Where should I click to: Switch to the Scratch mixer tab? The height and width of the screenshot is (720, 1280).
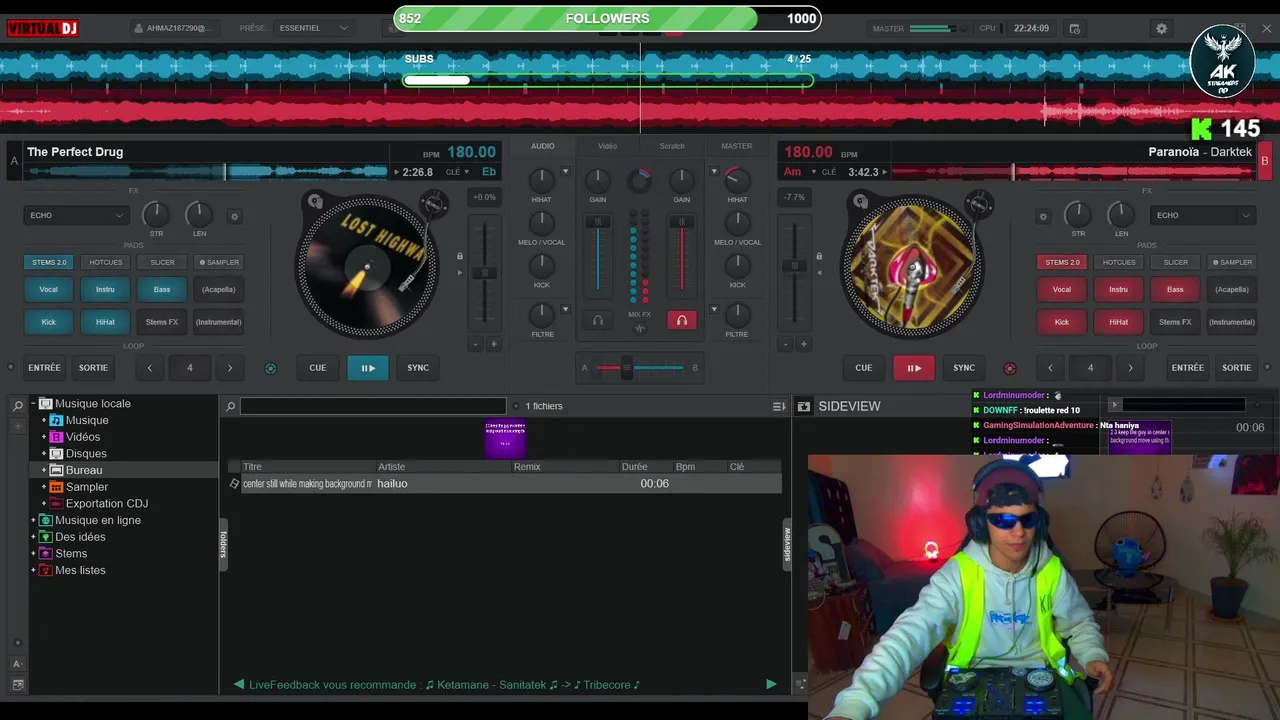(672, 146)
